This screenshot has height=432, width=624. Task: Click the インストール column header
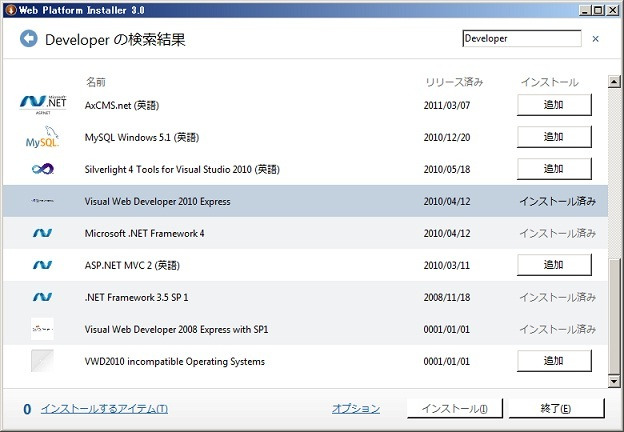click(549, 82)
